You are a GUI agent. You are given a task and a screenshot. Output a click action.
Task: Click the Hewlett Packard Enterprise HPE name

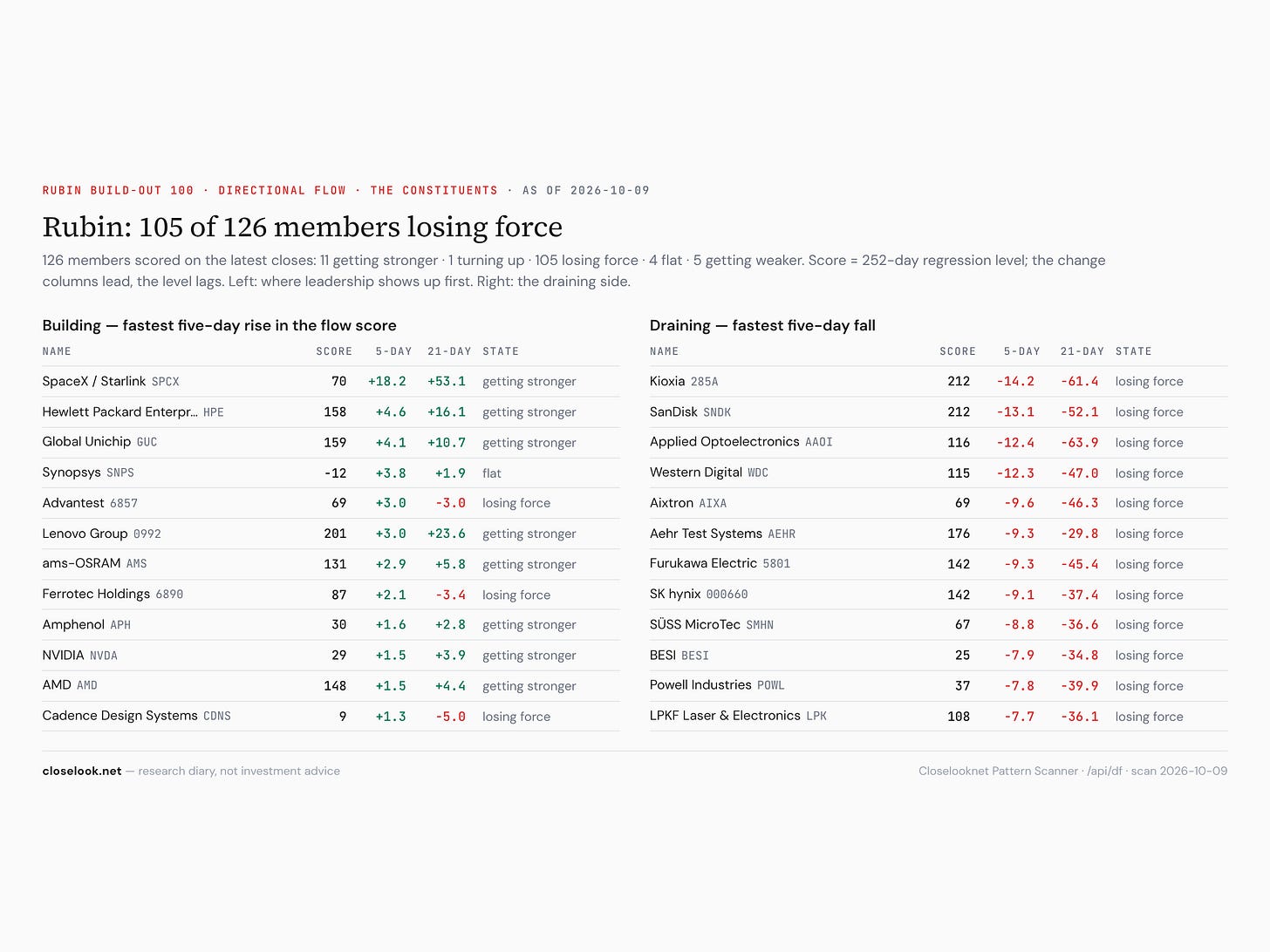[x=133, y=411]
